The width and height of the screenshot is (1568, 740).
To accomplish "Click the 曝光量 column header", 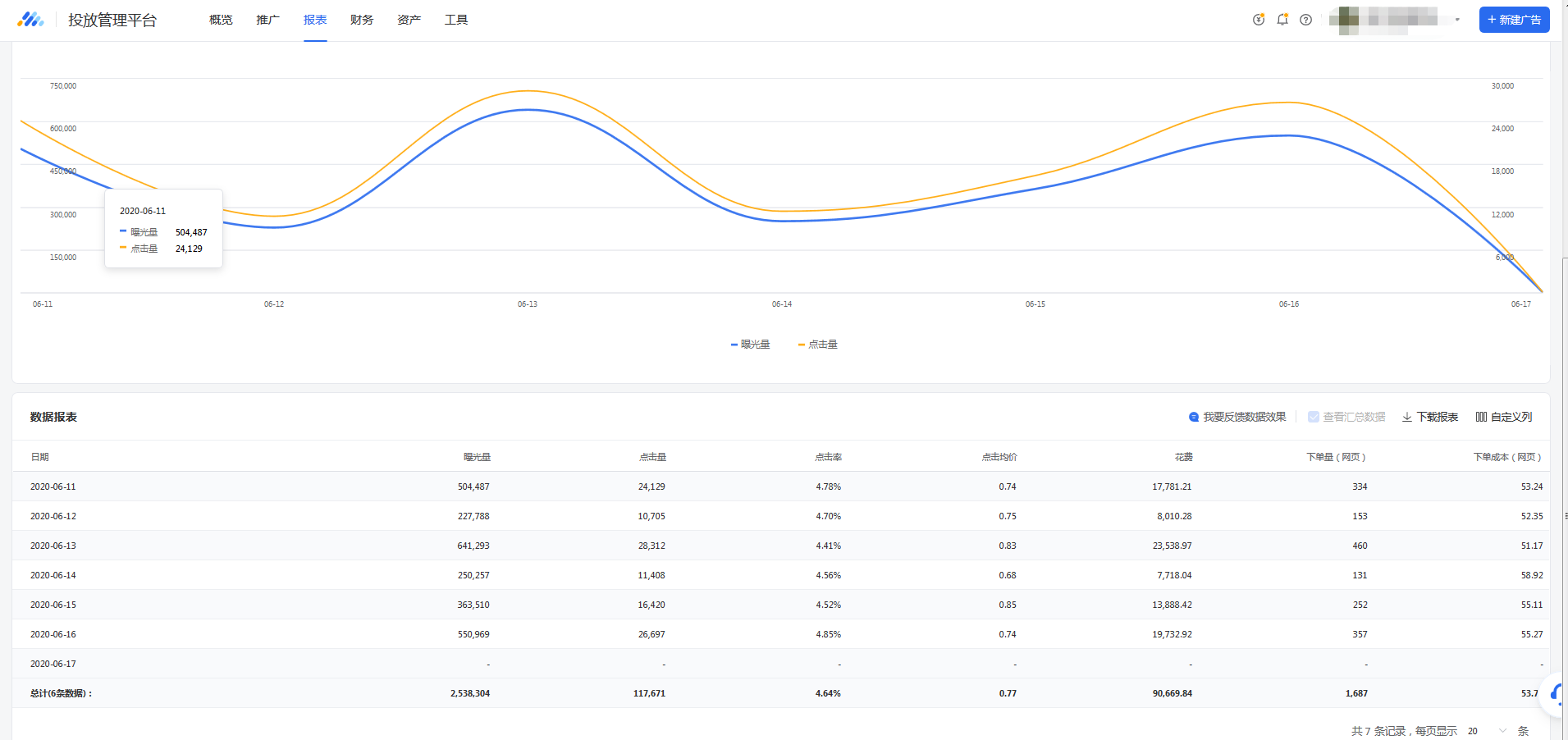I will point(477,457).
